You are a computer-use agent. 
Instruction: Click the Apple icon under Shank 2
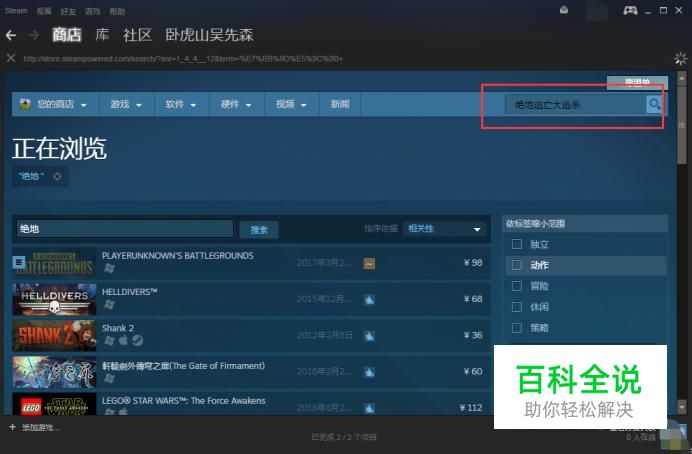click(x=123, y=340)
